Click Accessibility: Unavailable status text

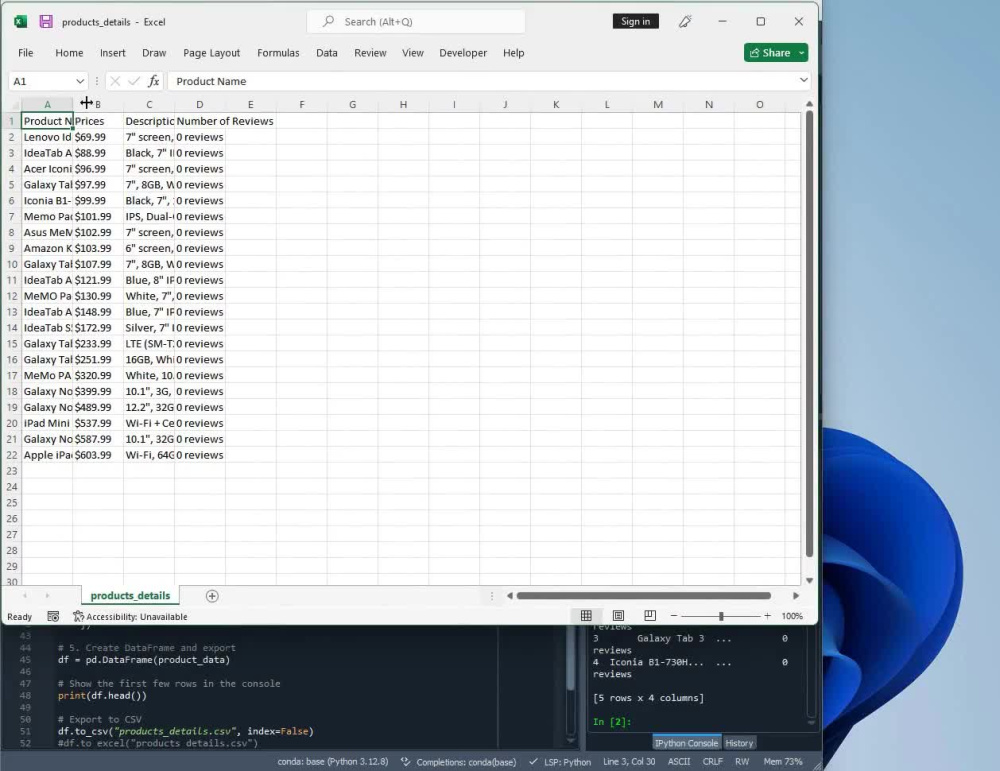pyautogui.click(x=136, y=617)
